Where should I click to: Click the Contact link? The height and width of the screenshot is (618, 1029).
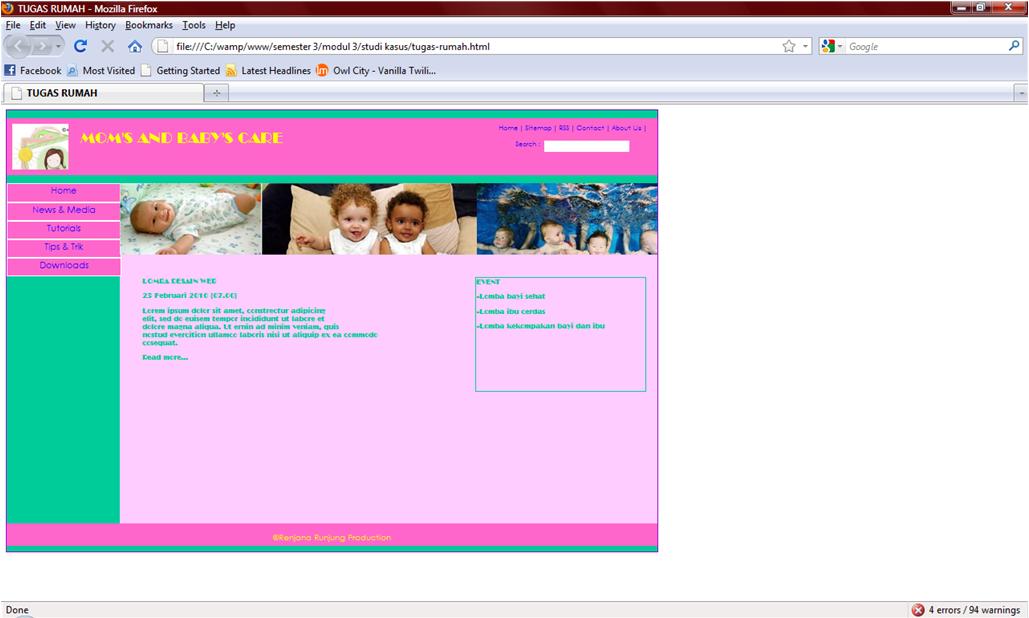click(590, 128)
